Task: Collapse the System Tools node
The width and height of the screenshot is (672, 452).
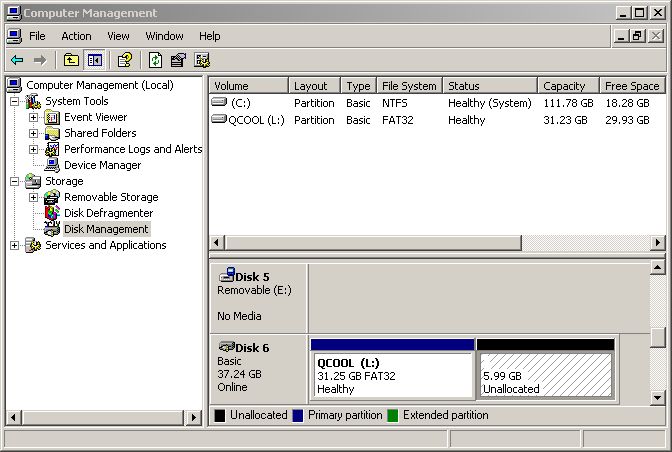Action: pyautogui.click(x=15, y=101)
